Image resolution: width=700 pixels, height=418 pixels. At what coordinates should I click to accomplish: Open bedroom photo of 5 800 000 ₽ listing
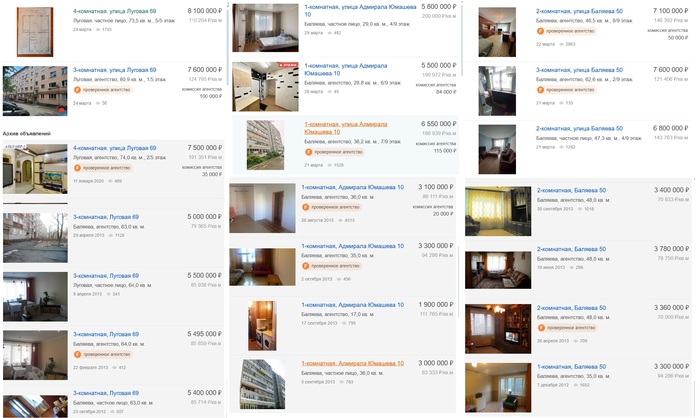[265, 28]
